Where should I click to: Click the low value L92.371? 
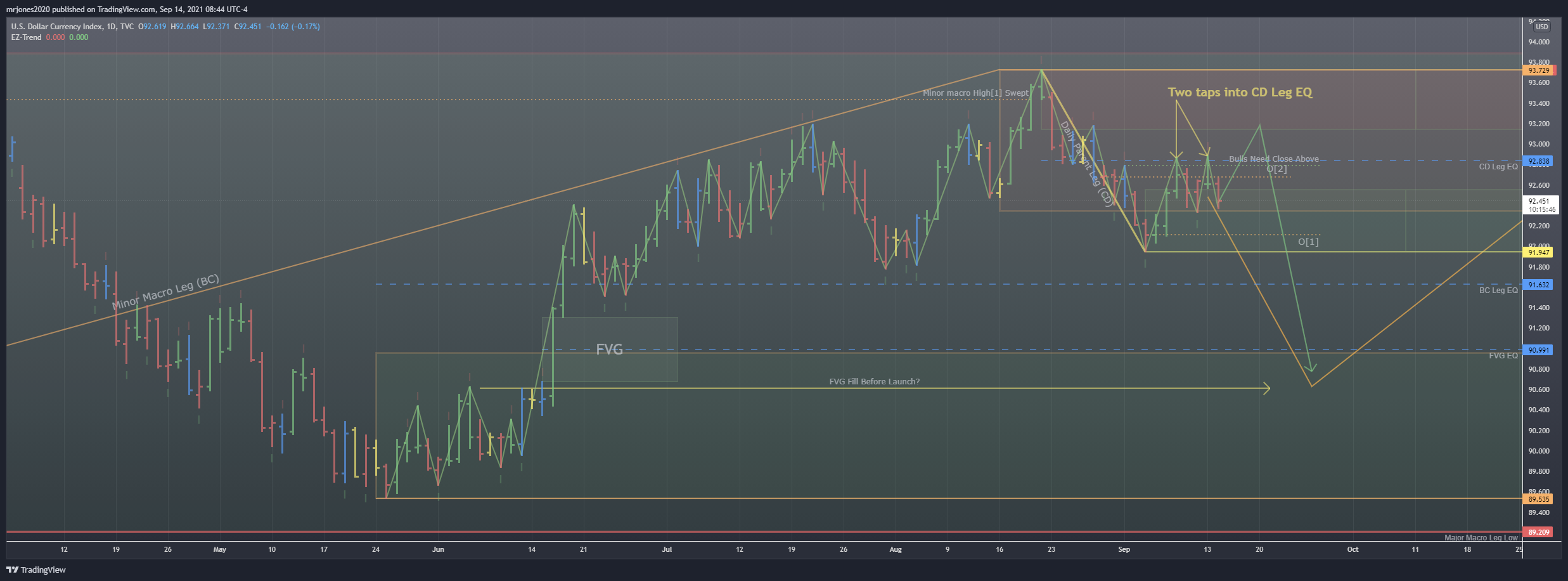coord(216,27)
